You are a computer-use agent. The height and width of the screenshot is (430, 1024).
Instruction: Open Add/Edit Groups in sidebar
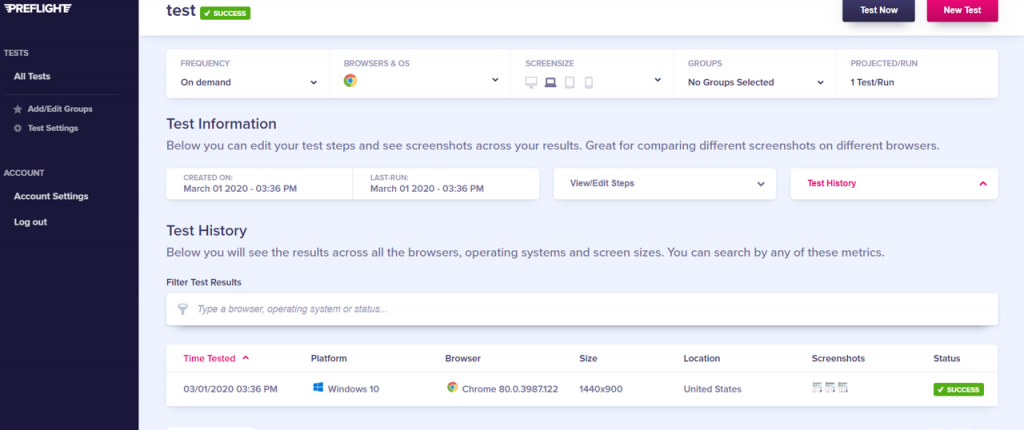click(60, 109)
